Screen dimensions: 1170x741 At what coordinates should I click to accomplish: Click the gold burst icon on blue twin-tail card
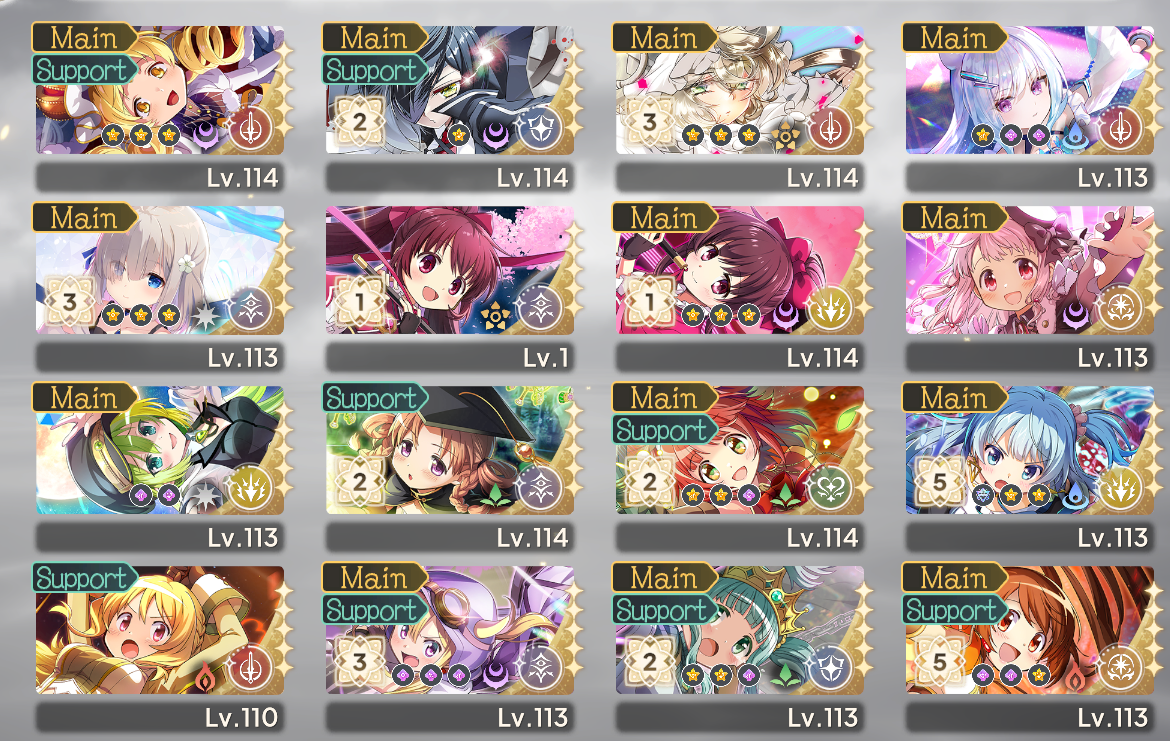coord(1120,489)
